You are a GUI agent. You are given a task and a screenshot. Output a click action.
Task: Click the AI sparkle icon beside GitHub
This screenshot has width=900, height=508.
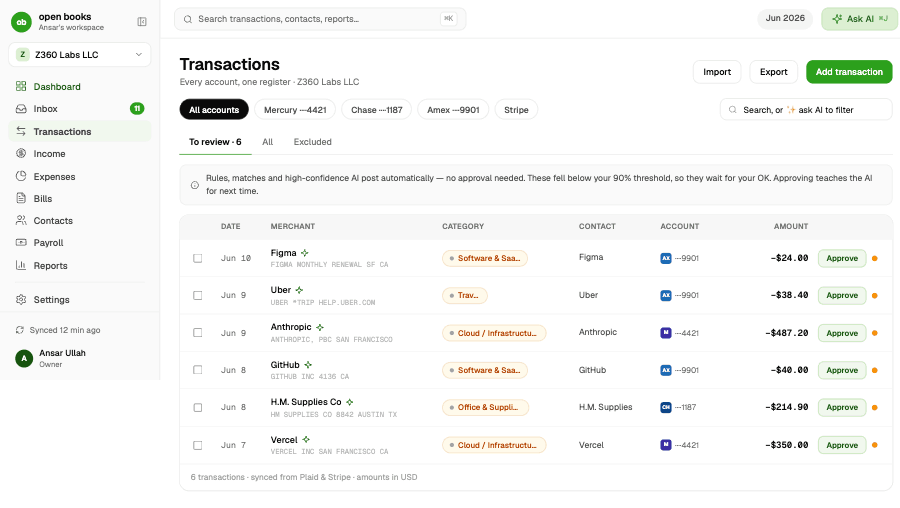pyautogui.click(x=308, y=364)
